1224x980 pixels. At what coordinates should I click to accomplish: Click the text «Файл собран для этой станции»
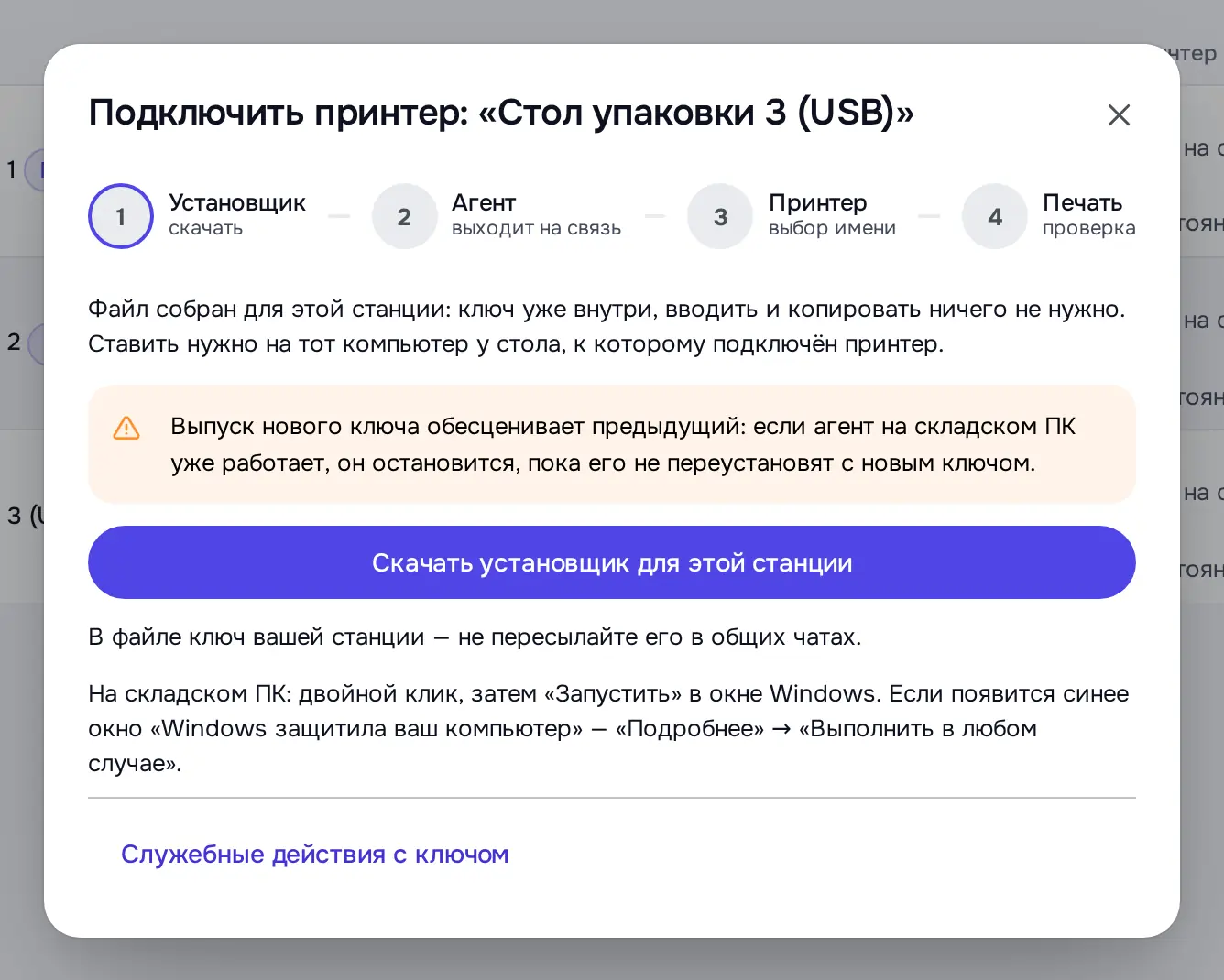pyautogui.click(x=268, y=310)
